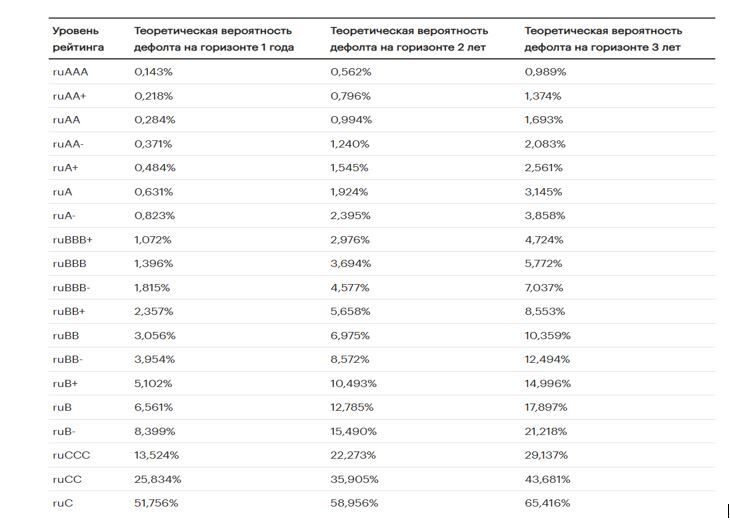This screenshot has height=520, width=730.
Task: Select the 17,897% value for ruB
Action: (x=546, y=408)
